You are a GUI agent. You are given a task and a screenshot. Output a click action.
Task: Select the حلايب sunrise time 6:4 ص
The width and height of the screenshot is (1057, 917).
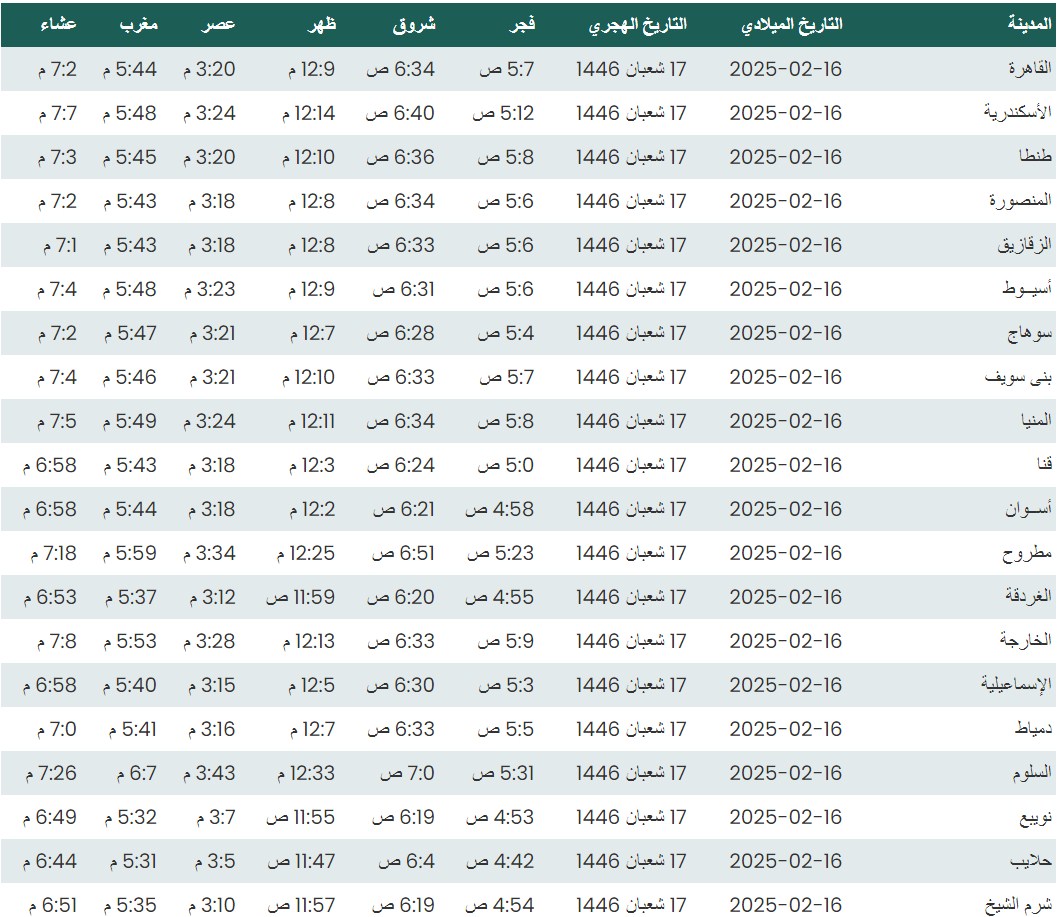(x=403, y=861)
